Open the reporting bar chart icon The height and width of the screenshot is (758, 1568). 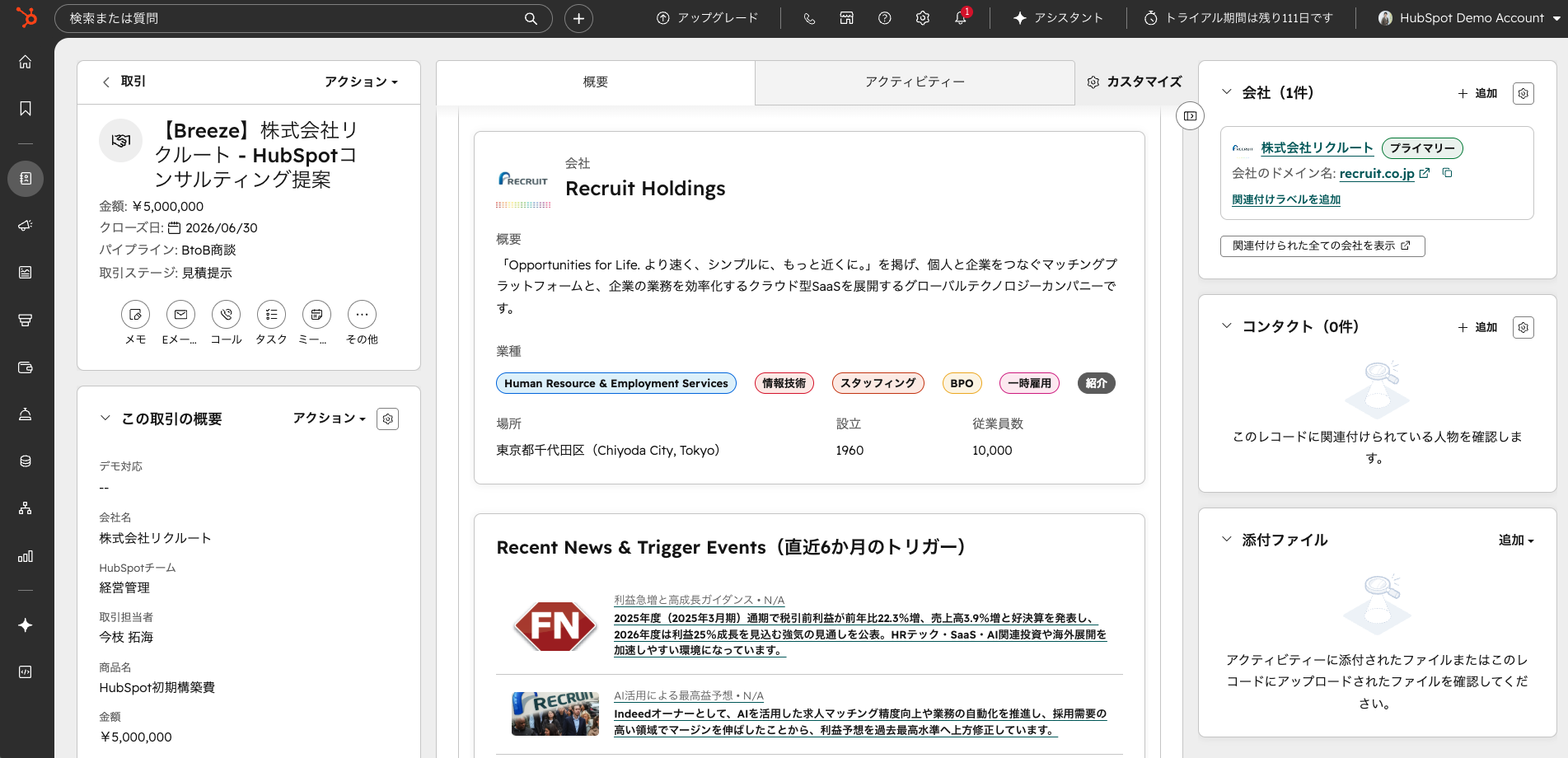point(26,556)
